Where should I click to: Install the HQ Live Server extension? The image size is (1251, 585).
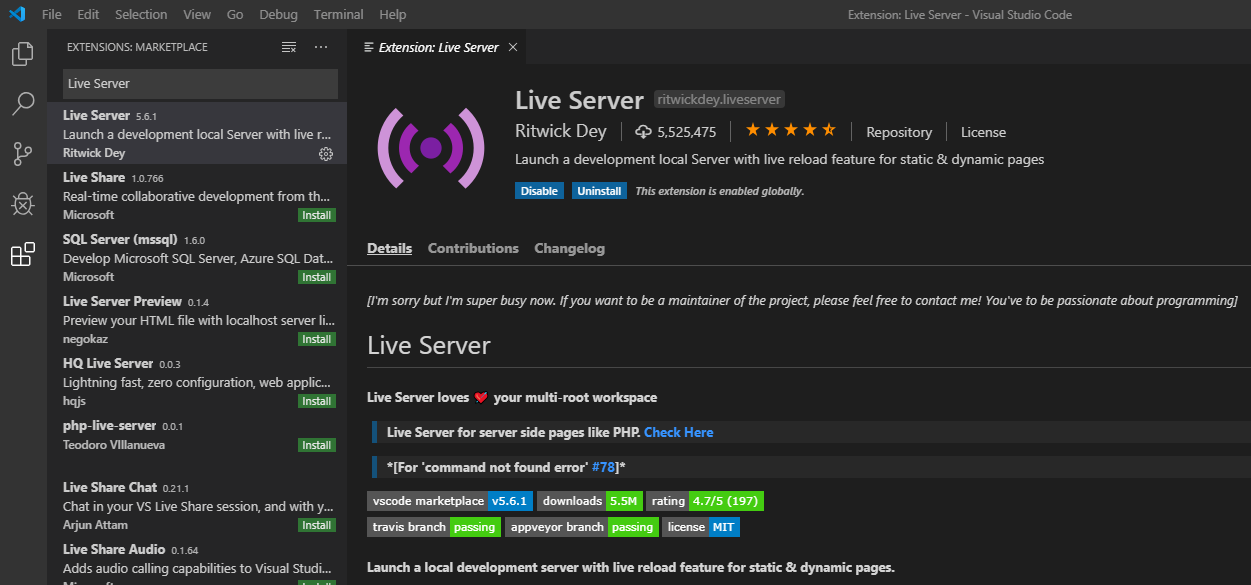tap(317, 401)
